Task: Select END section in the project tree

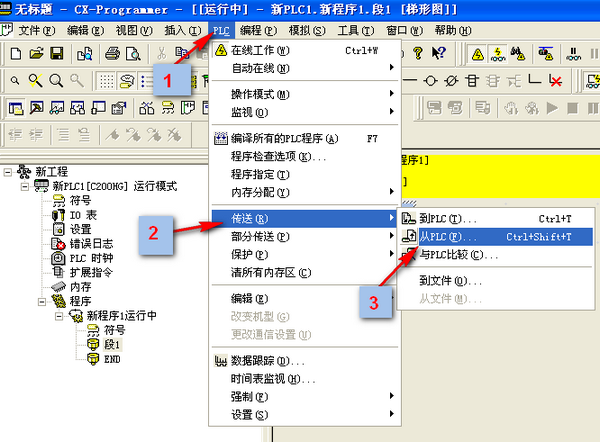Action: pyautogui.click(x=112, y=359)
